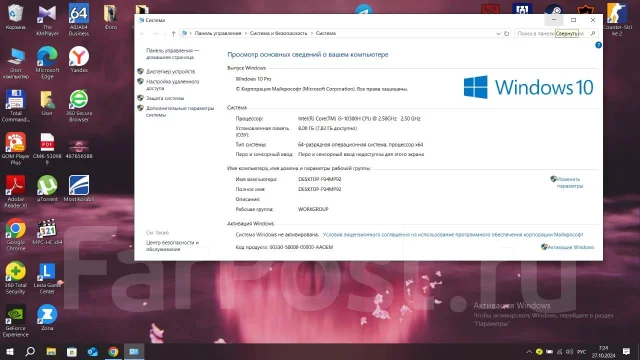The width and height of the screenshot is (640, 360).
Task: Switch input language РУС indicator
Action: 582,352
